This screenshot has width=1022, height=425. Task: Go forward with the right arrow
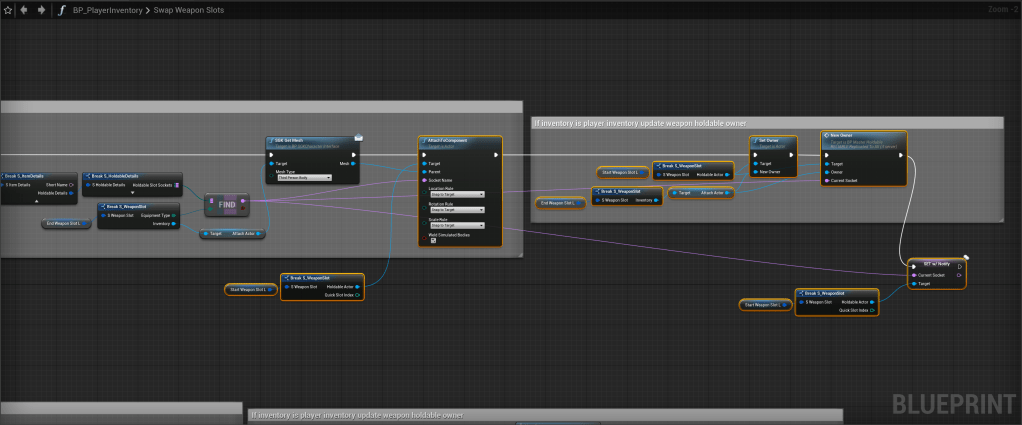pyautogui.click(x=40, y=10)
